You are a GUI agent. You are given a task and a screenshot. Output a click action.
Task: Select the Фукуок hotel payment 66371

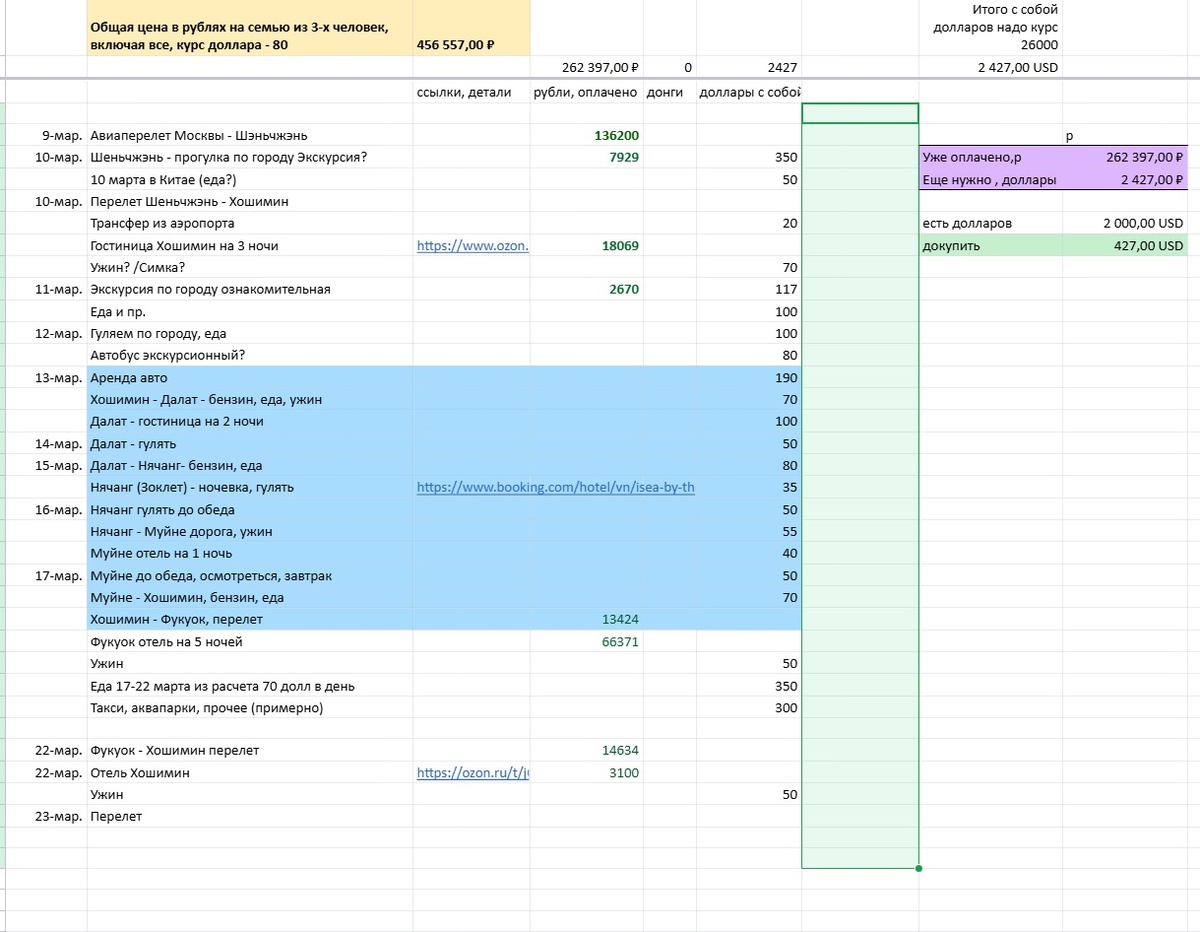tap(587, 642)
